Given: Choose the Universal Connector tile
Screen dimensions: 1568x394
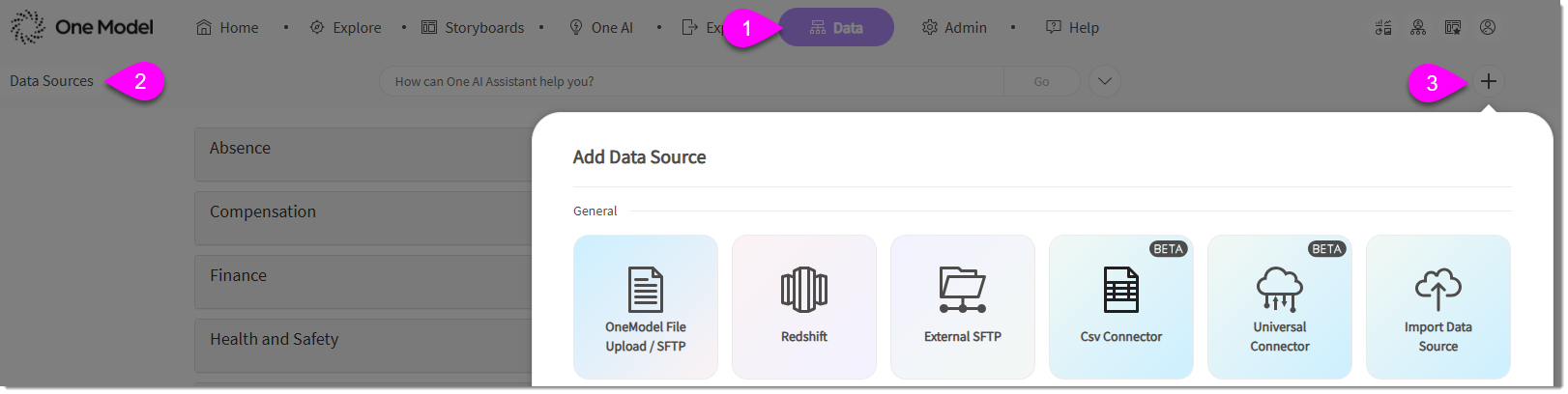Looking at the screenshot, I should (x=1280, y=306).
